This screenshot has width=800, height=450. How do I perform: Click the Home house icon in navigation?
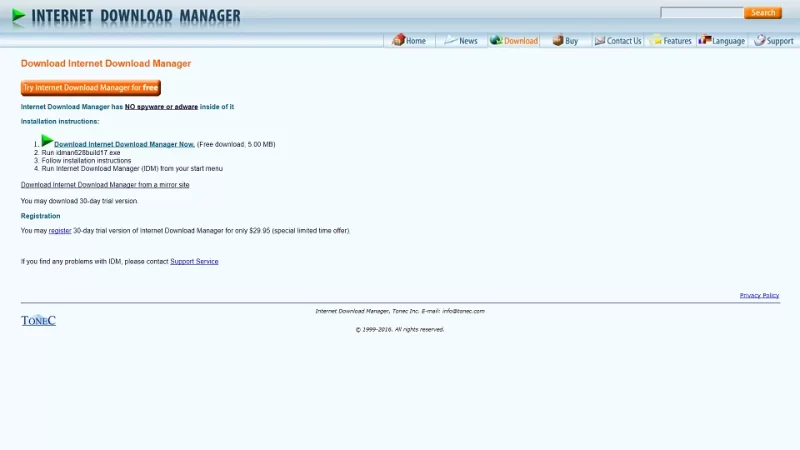click(398, 40)
